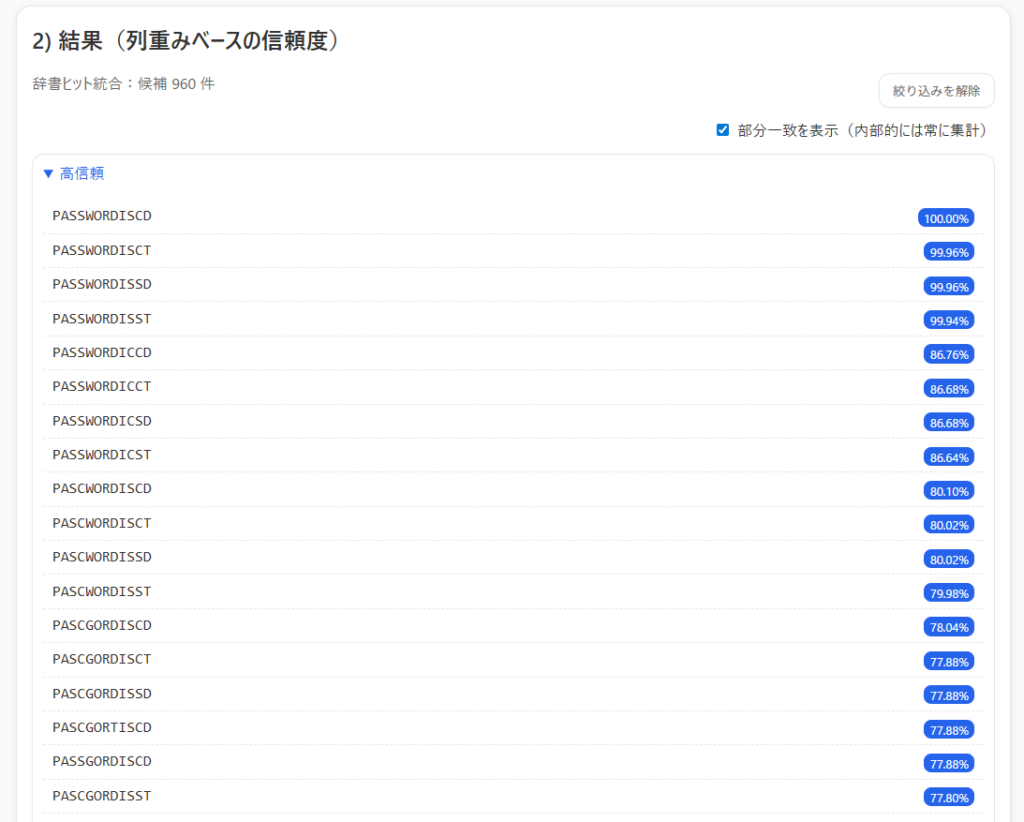This screenshot has height=822, width=1024.
Task: Select the PASSWORDISCT candidate
Action: point(102,250)
